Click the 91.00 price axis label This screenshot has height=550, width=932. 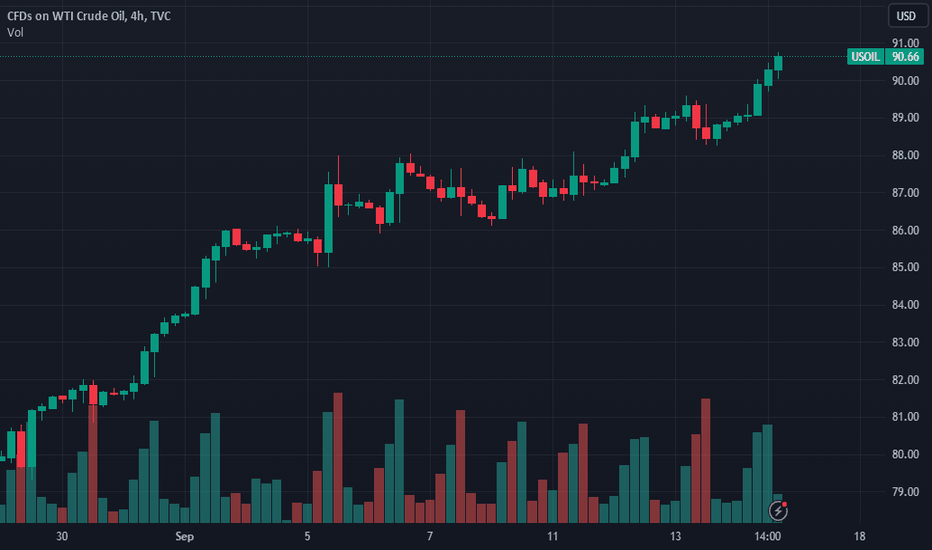tap(905, 43)
